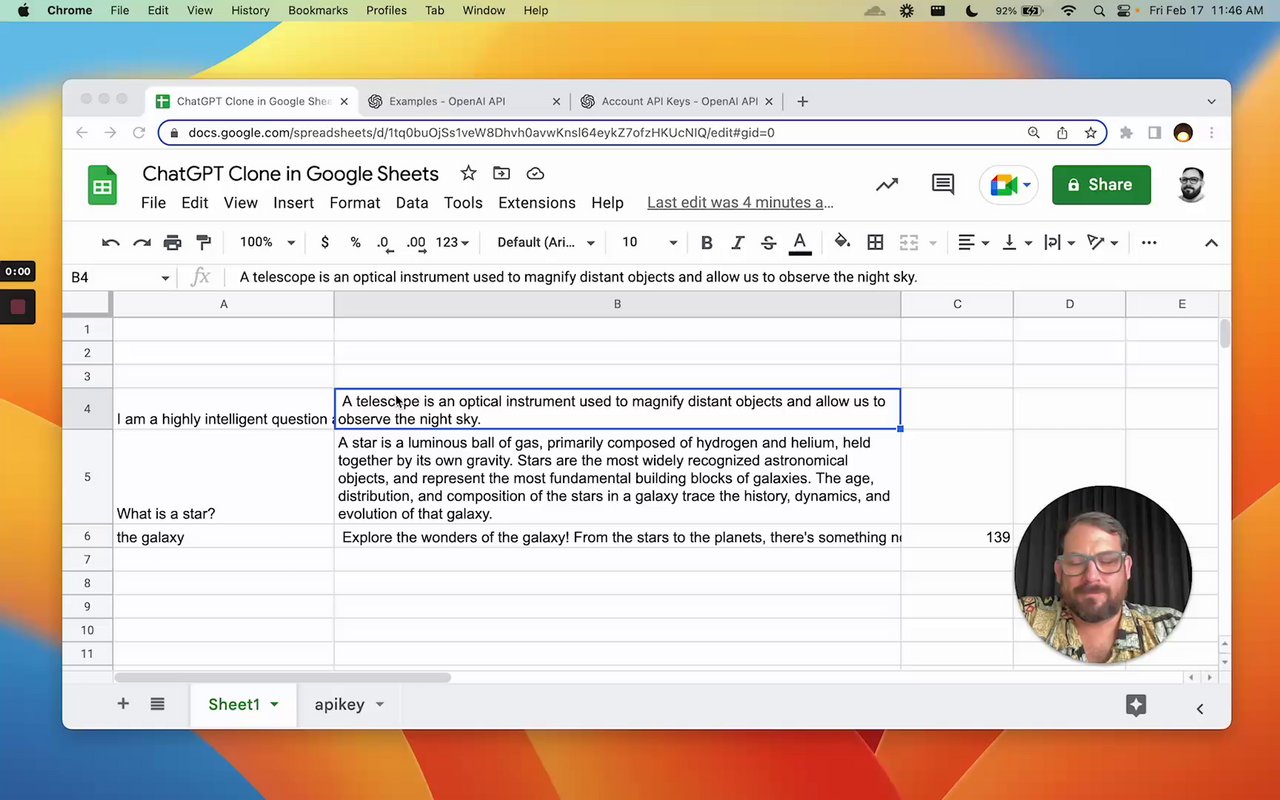The height and width of the screenshot is (800, 1280).
Task: Select the column B header
Action: click(x=617, y=304)
